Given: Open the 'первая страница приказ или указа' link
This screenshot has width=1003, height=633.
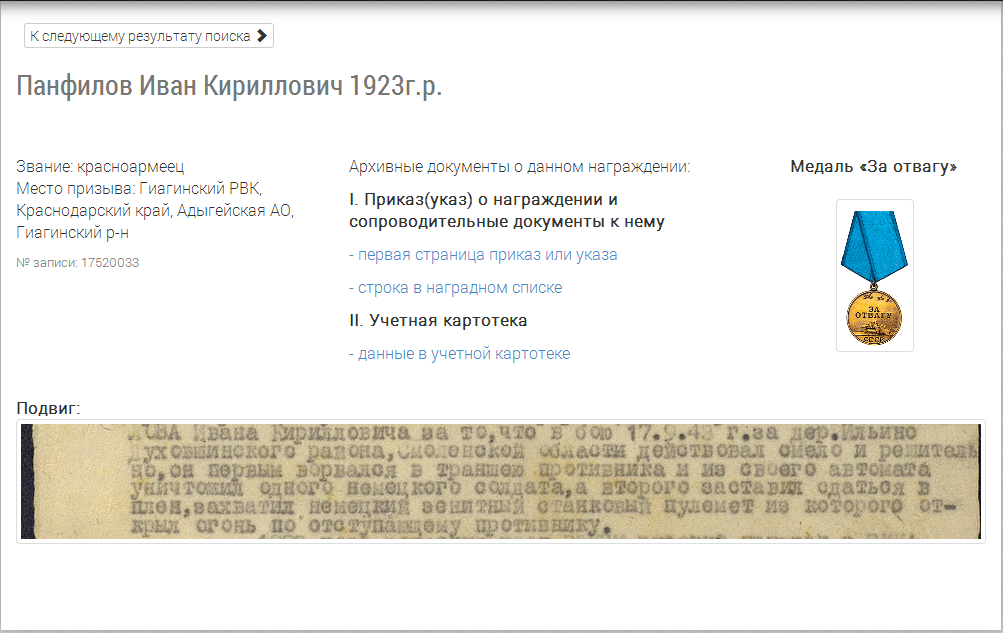Looking at the screenshot, I should pyautogui.click(x=483, y=255).
